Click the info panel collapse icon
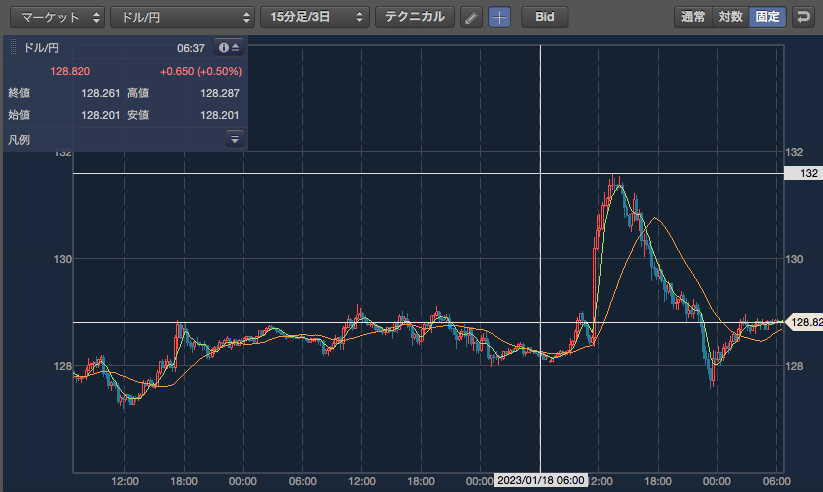Viewport: 823px width, 492px height. coord(229,47)
